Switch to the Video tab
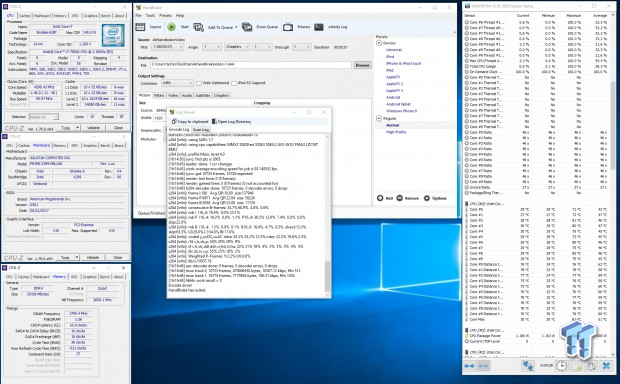 [173, 95]
